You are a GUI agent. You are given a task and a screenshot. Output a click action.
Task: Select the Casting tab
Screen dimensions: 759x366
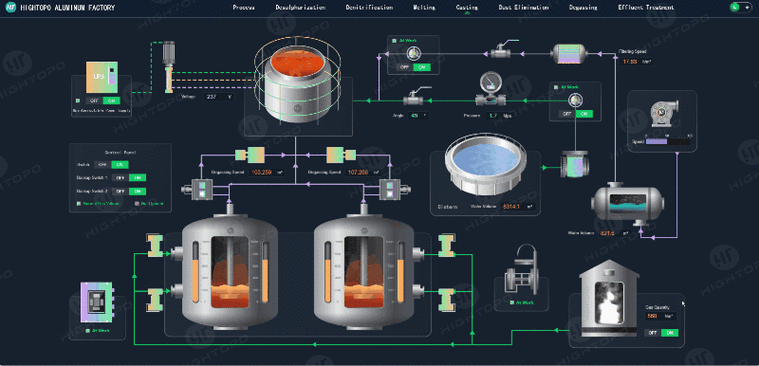click(x=467, y=8)
